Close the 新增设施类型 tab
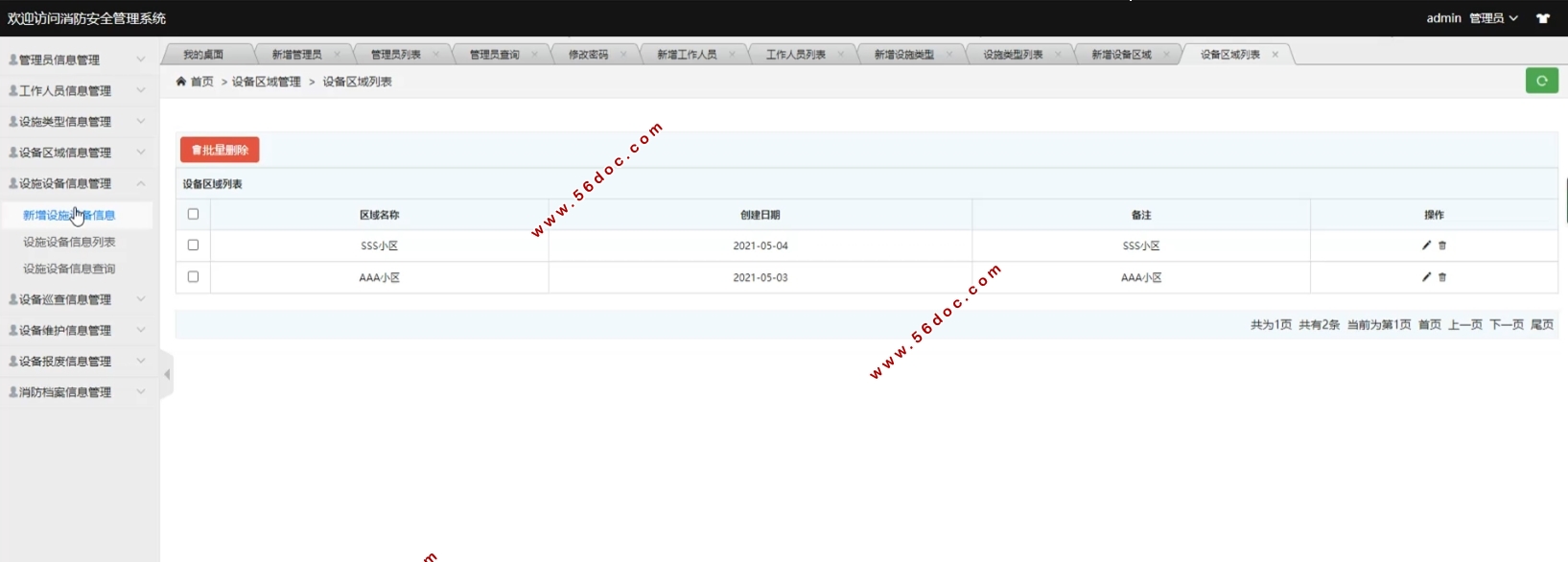1568x562 pixels. point(949,55)
